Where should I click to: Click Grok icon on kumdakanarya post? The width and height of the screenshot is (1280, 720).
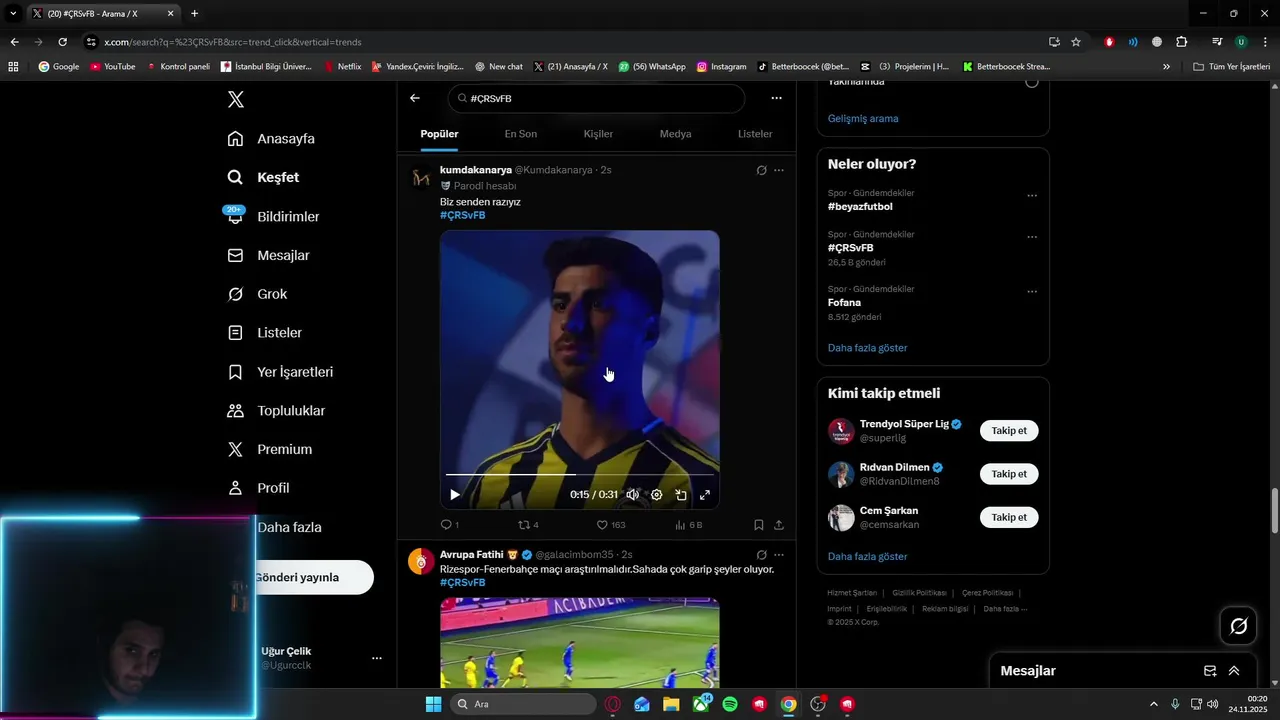761,170
